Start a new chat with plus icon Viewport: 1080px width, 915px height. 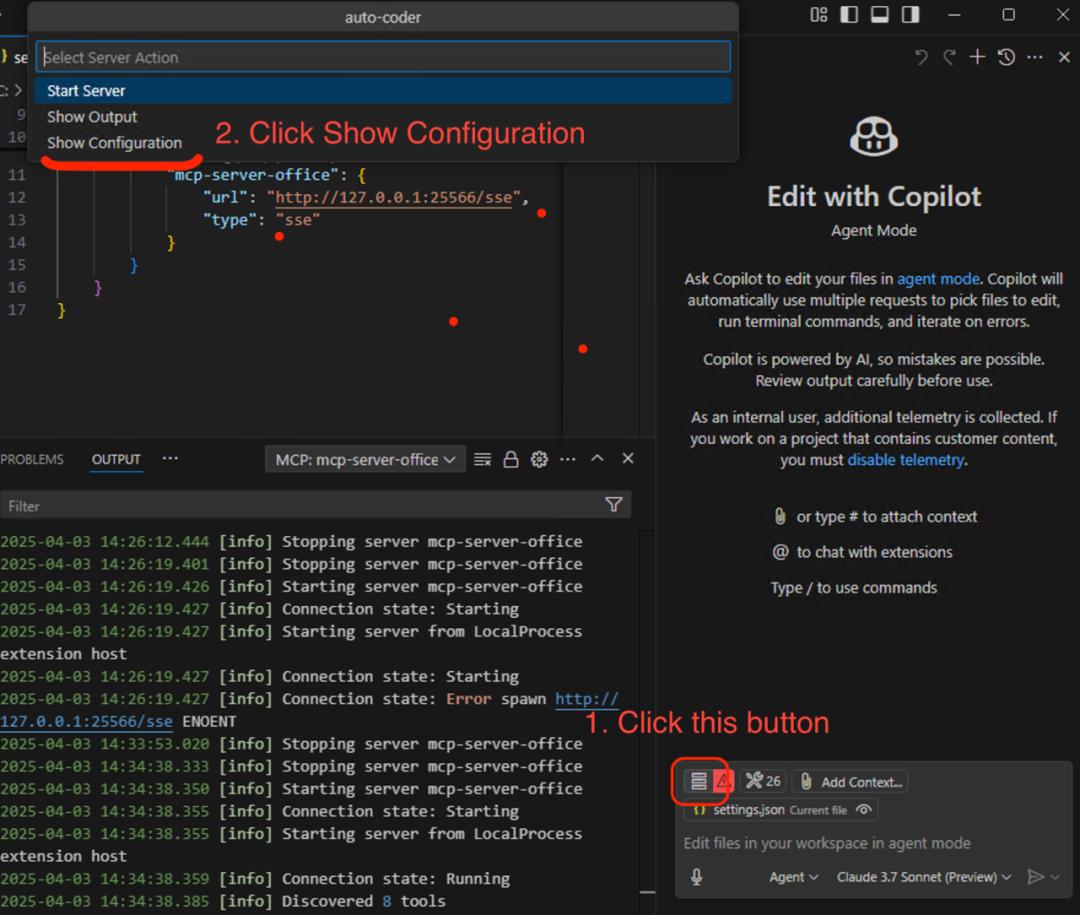pos(977,57)
